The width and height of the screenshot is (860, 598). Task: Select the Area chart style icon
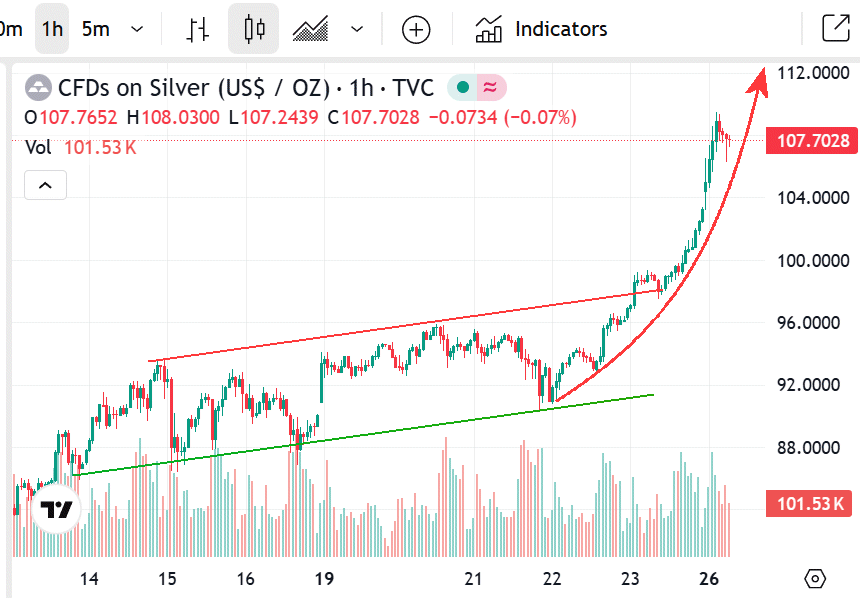pos(311,29)
